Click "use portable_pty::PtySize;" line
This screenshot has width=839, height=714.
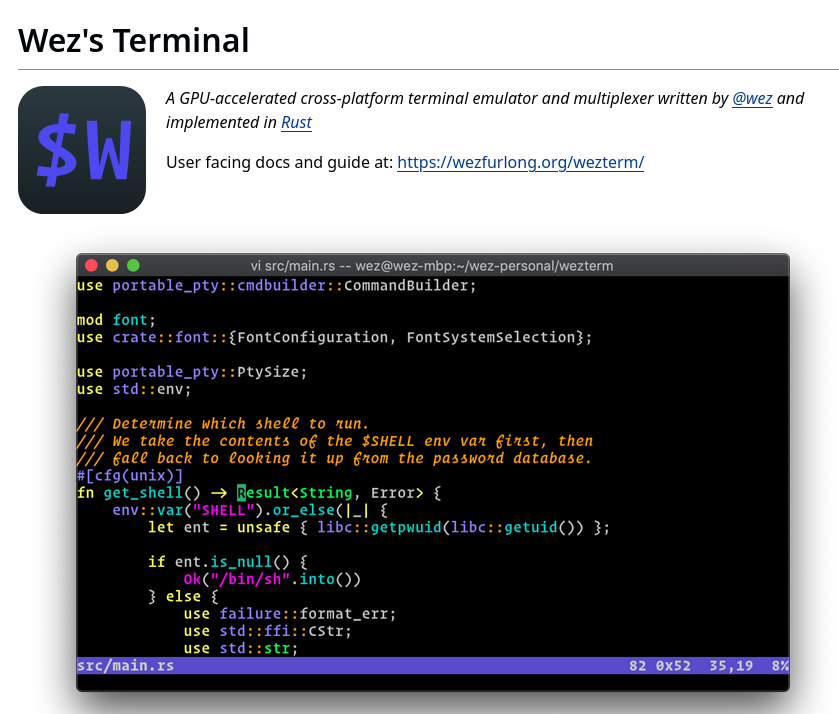tap(192, 372)
